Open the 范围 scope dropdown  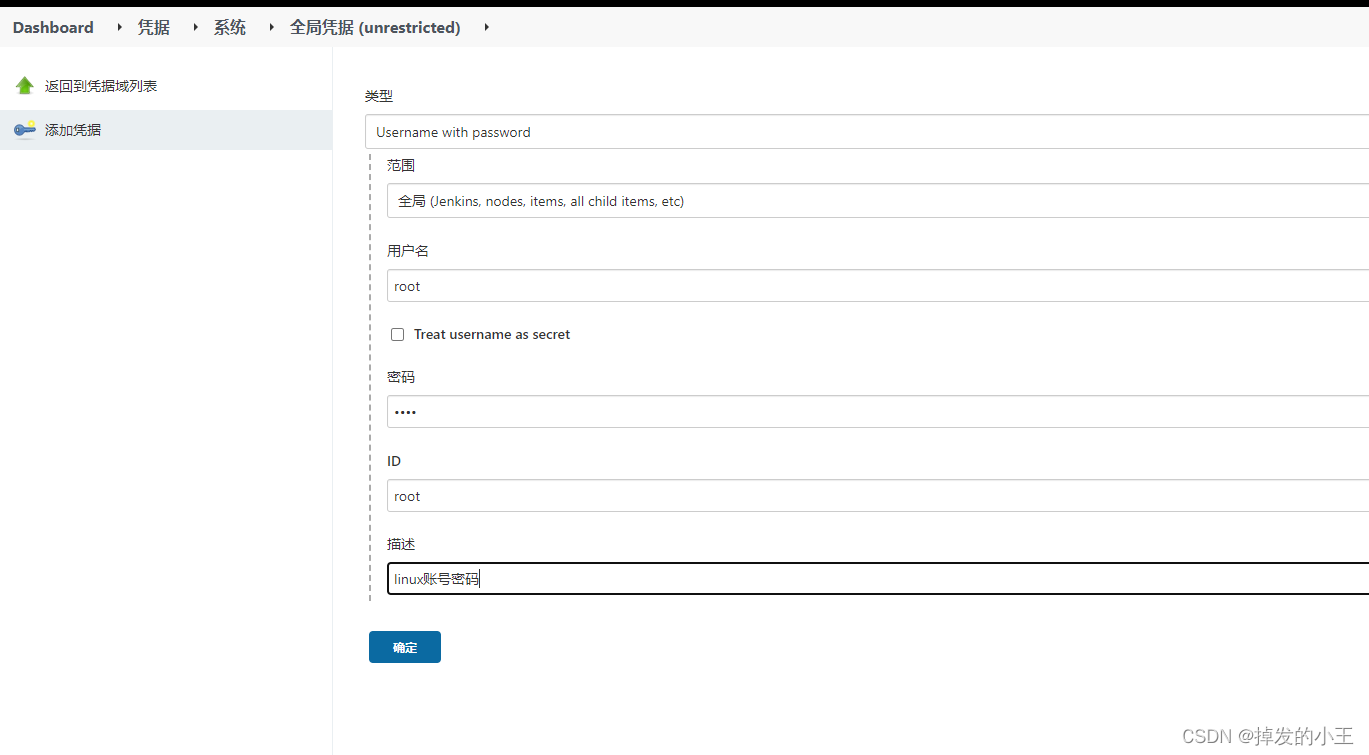(x=878, y=201)
